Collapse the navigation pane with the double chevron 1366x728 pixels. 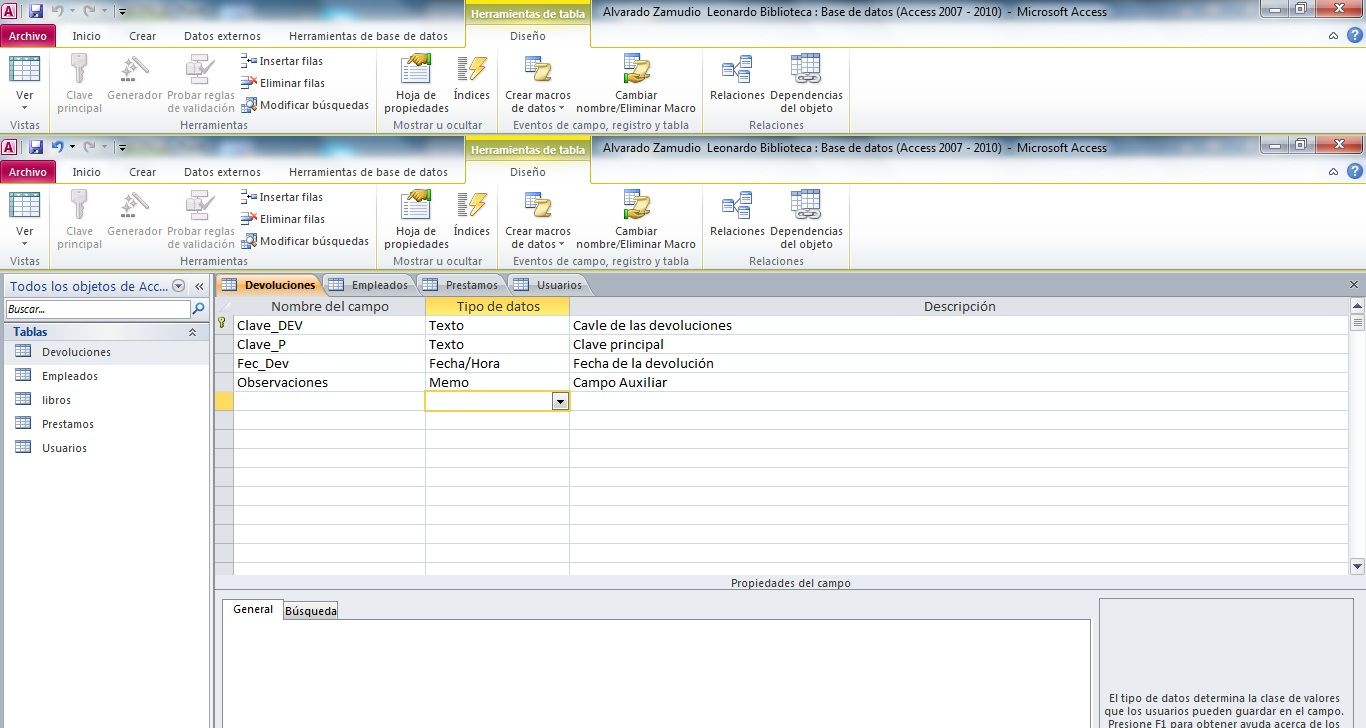tap(199, 286)
